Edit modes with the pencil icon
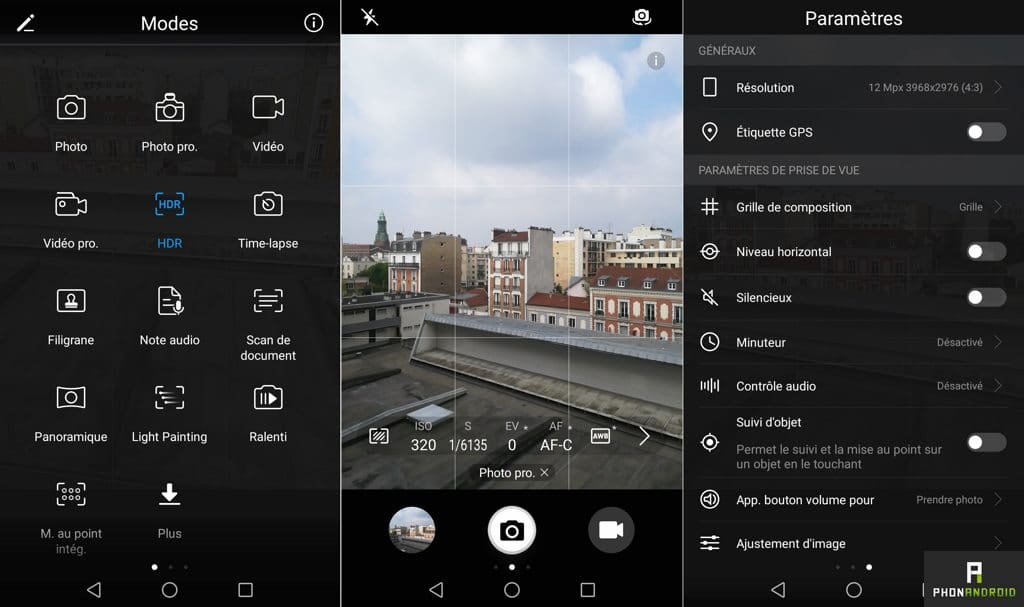 pos(25,24)
